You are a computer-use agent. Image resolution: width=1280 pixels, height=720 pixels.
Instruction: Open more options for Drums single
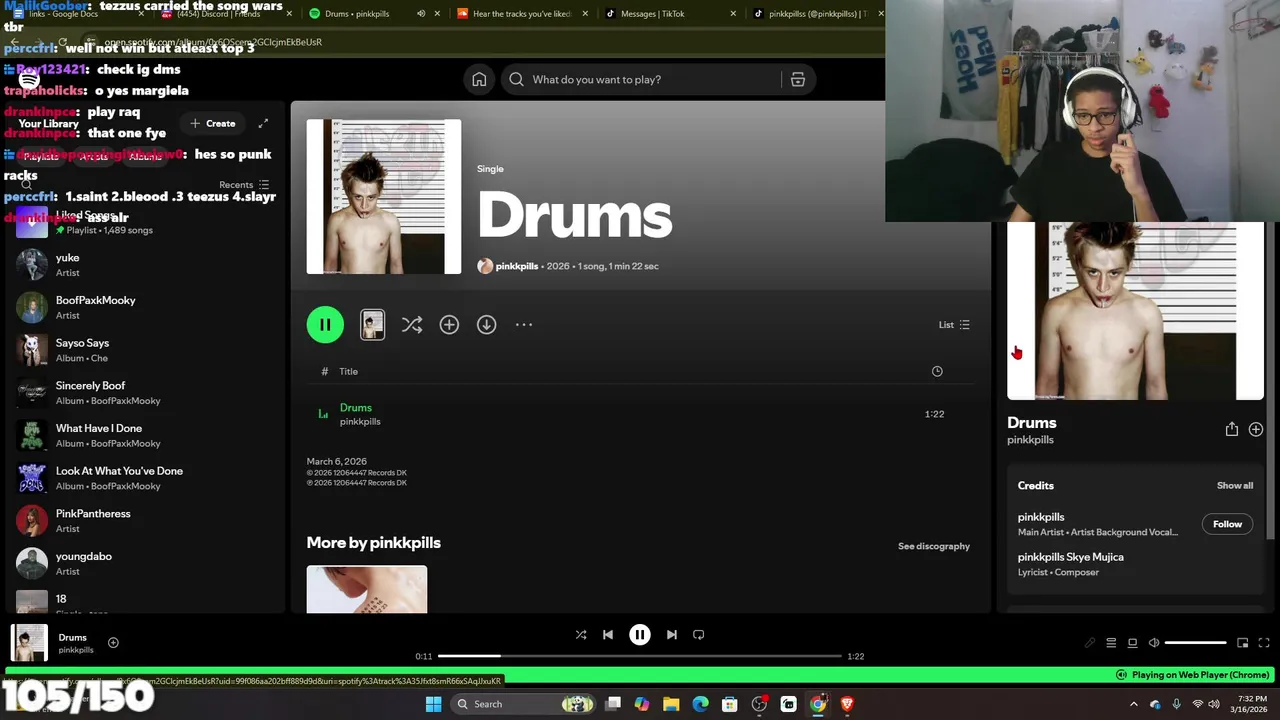click(524, 325)
